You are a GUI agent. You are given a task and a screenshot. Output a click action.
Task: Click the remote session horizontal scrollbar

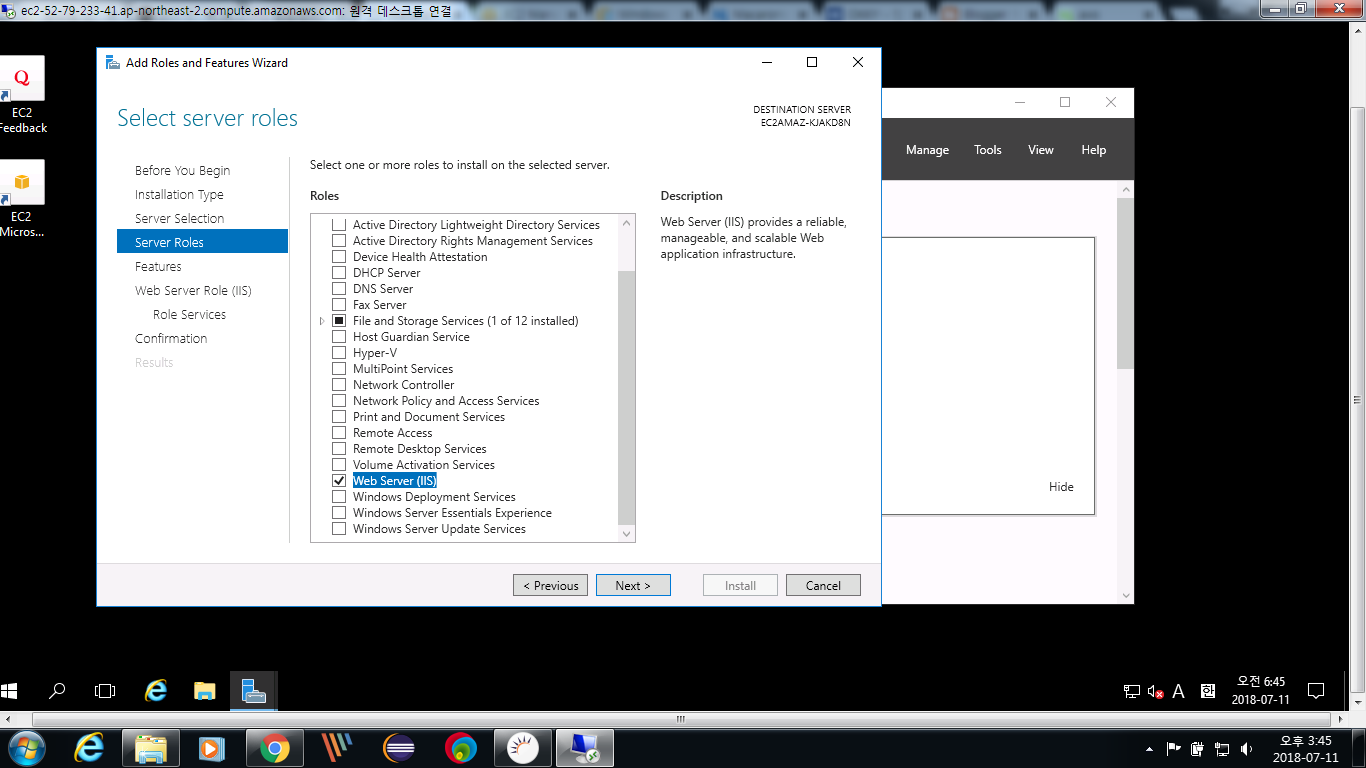tap(680, 719)
